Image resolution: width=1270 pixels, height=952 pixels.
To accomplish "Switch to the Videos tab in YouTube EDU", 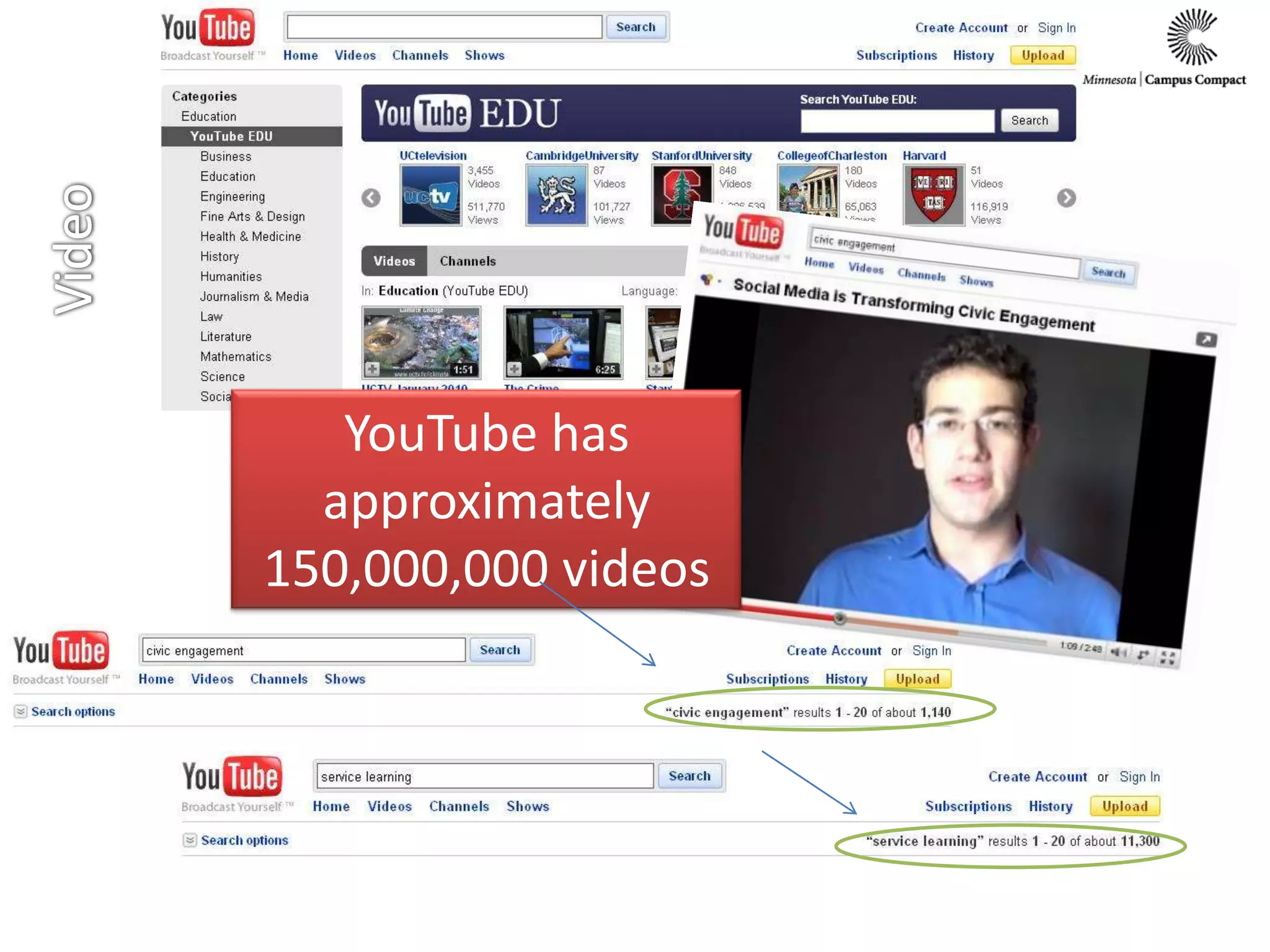I will point(394,261).
